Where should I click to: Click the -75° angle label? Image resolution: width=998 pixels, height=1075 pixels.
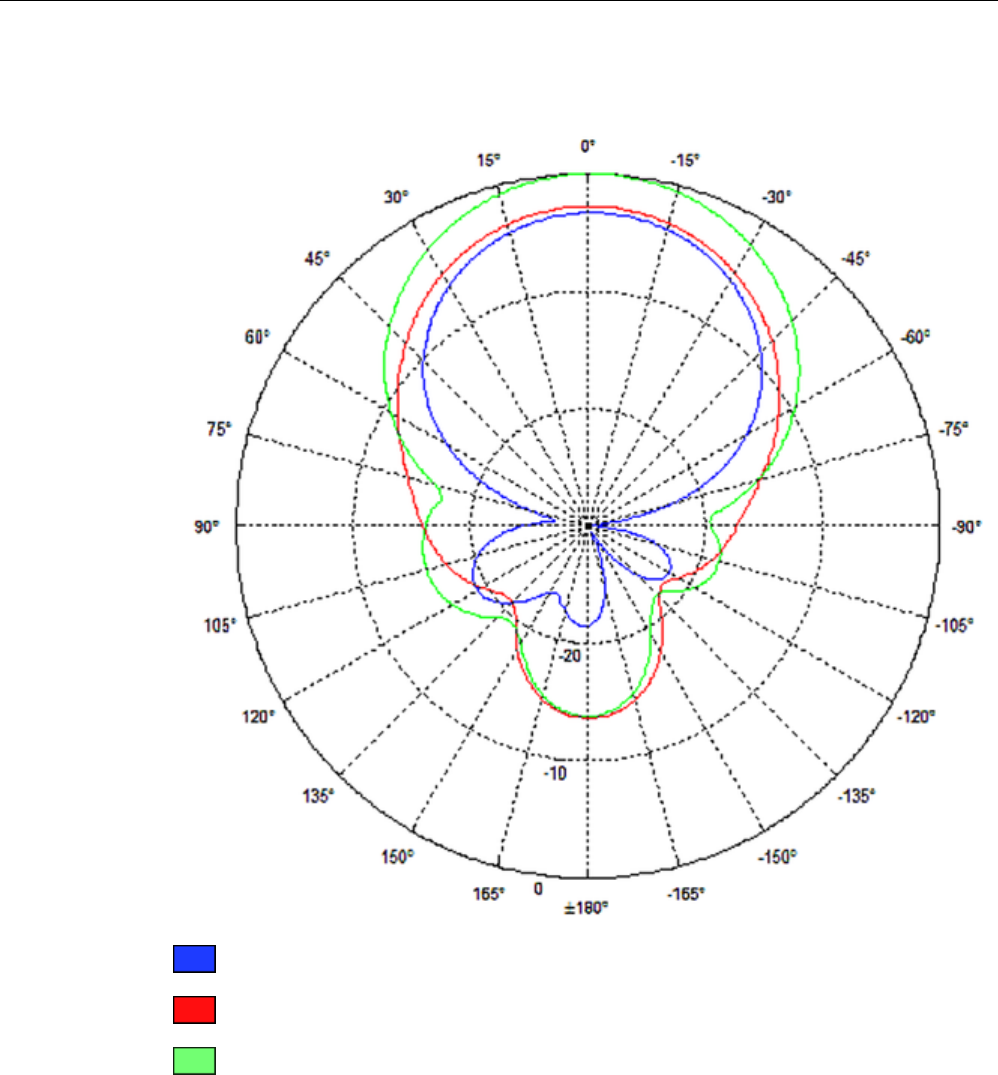coord(953,429)
